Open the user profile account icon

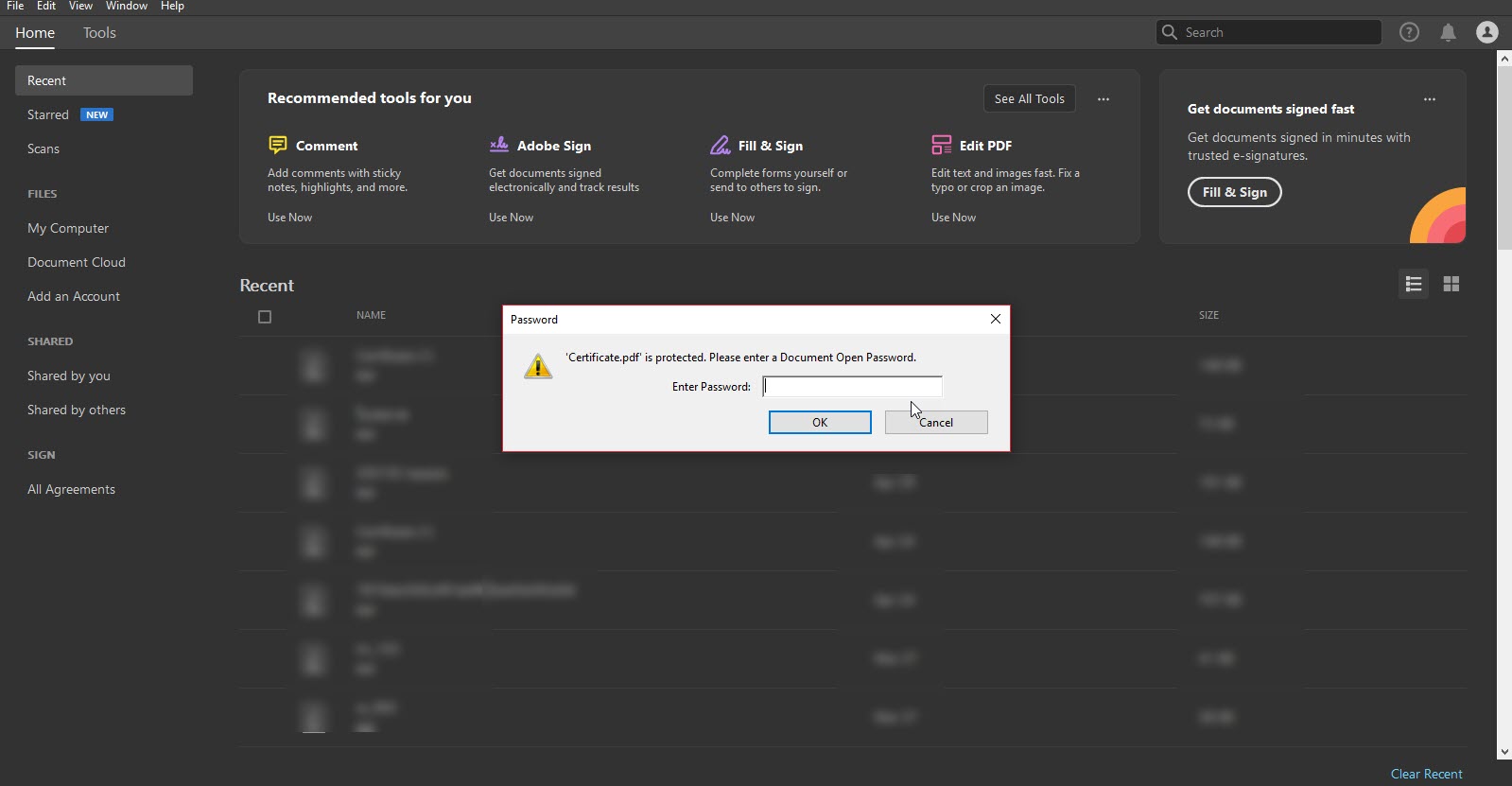click(x=1487, y=32)
